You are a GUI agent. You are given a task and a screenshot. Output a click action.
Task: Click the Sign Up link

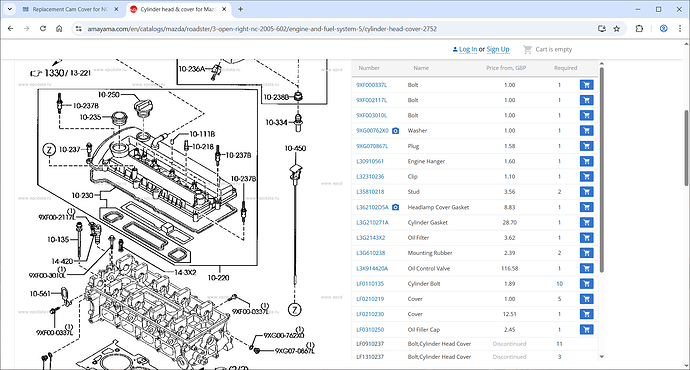point(498,49)
